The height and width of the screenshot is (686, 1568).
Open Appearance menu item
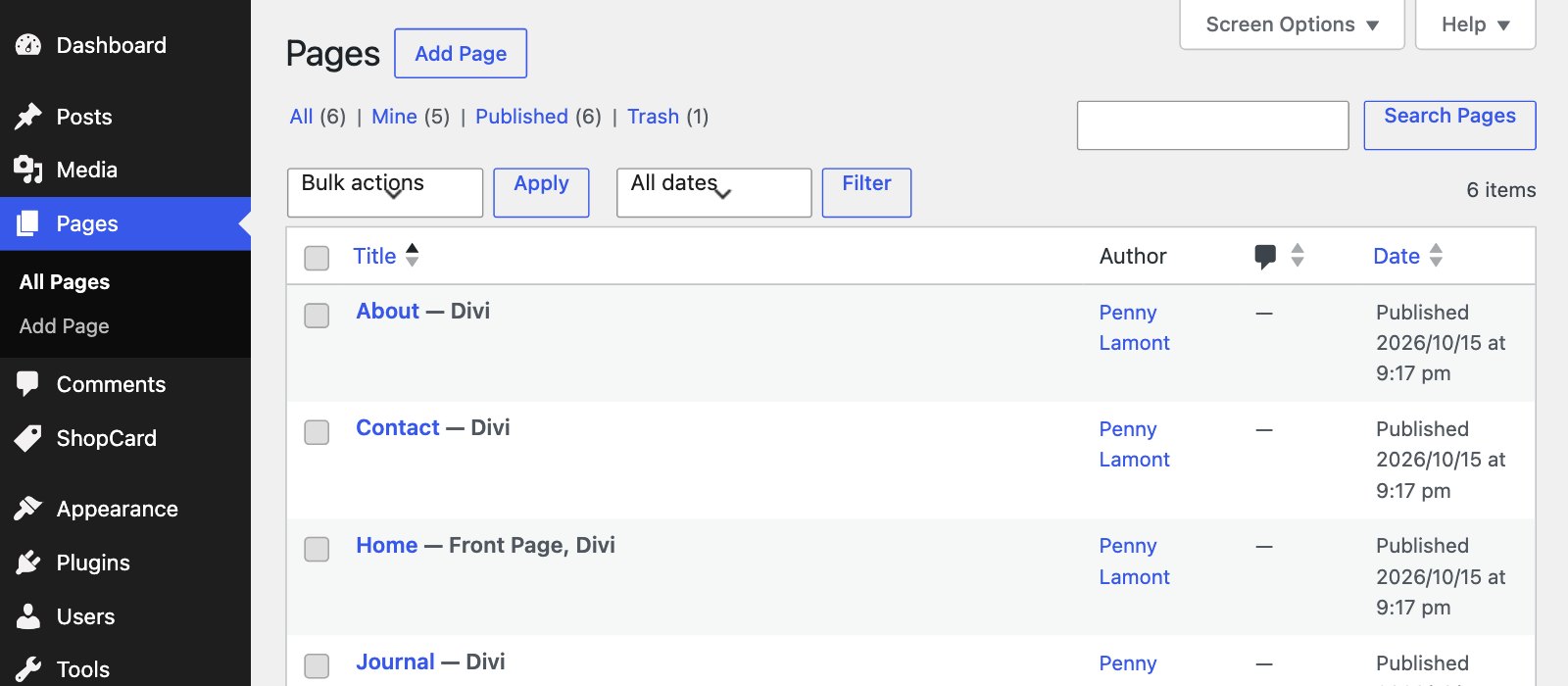pyautogui.click(x=125, y=509)
